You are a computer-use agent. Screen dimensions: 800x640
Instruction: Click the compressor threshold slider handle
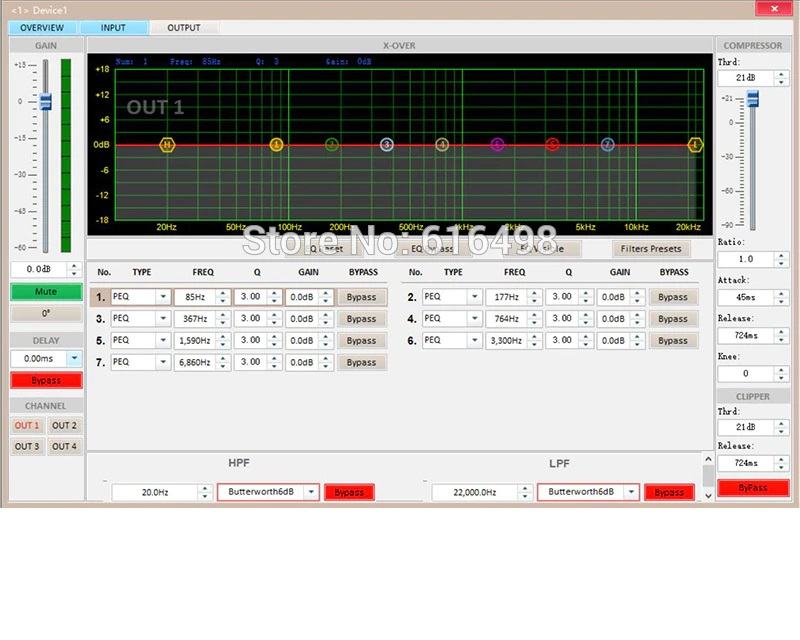point(753,99)
